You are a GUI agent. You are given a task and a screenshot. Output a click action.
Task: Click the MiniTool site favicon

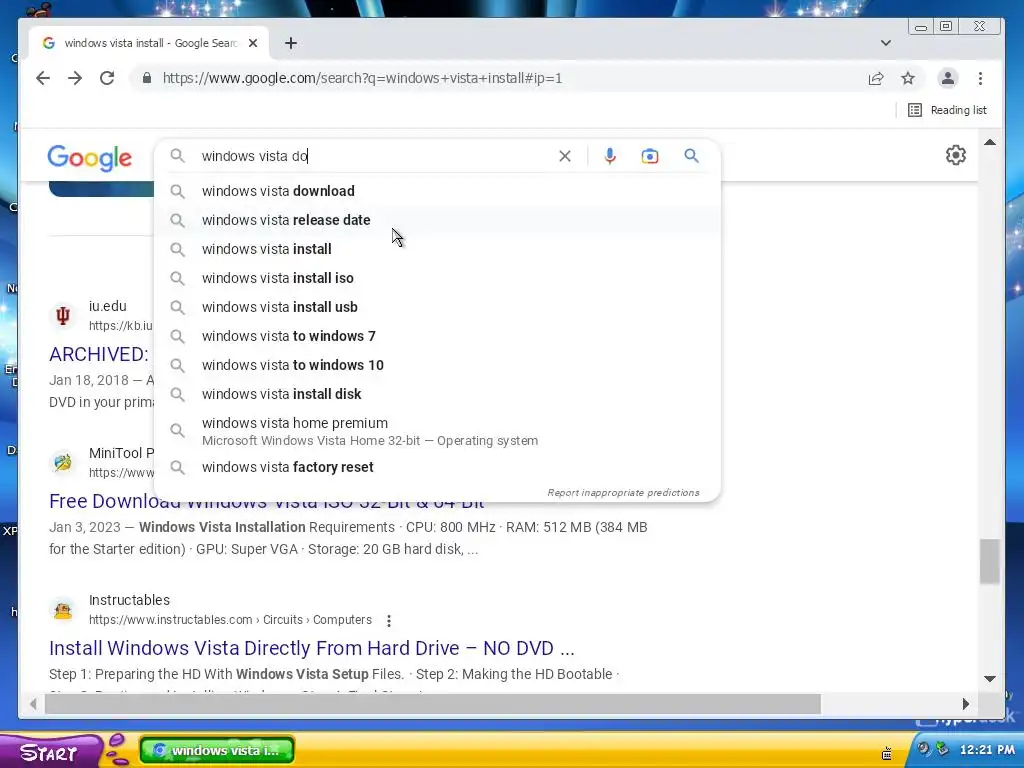[63, 463]
